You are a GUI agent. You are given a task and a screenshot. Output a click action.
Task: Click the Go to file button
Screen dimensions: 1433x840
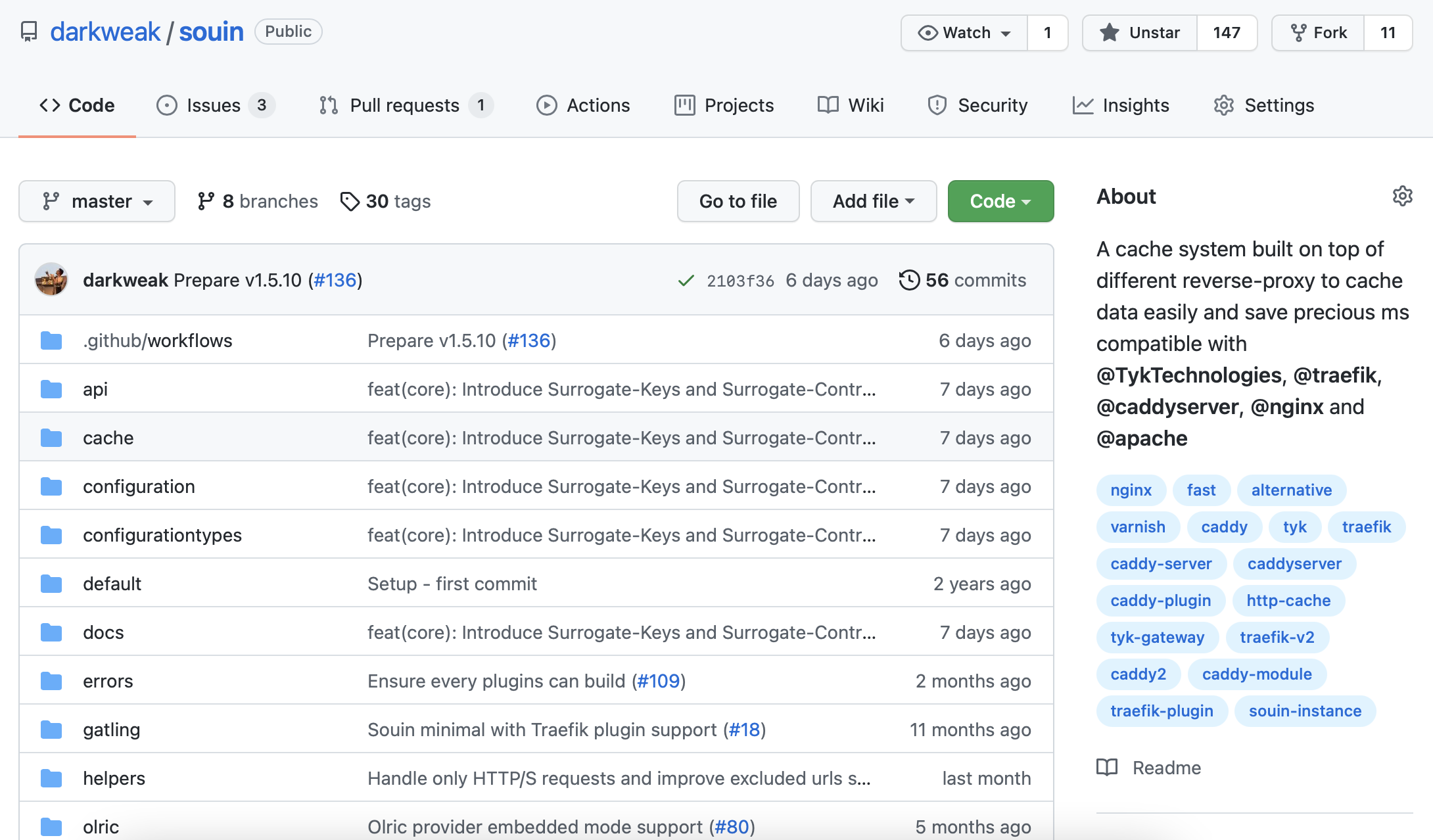(x=738, y=201)
